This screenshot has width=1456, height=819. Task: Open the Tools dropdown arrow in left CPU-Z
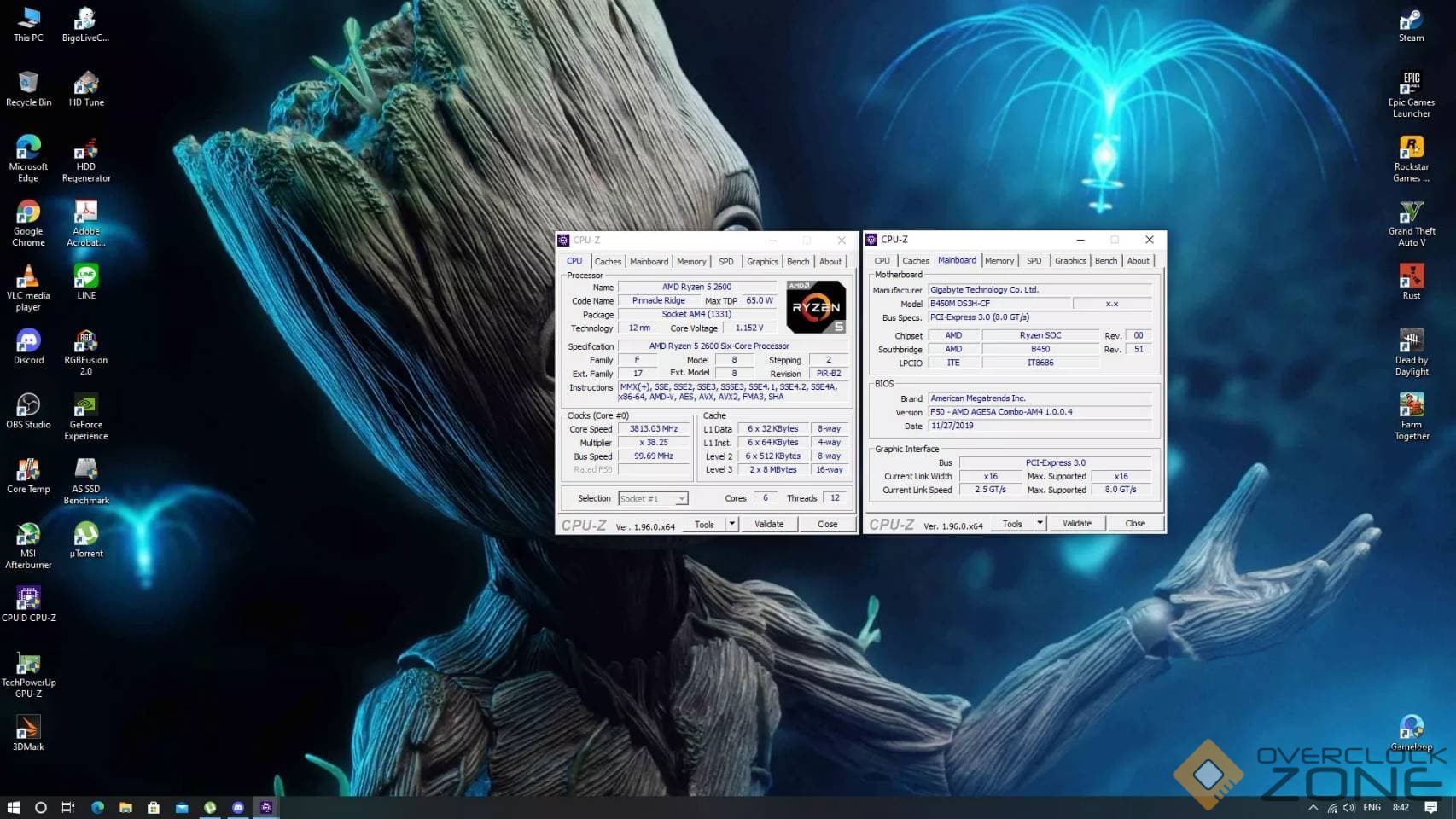(731, 524)
